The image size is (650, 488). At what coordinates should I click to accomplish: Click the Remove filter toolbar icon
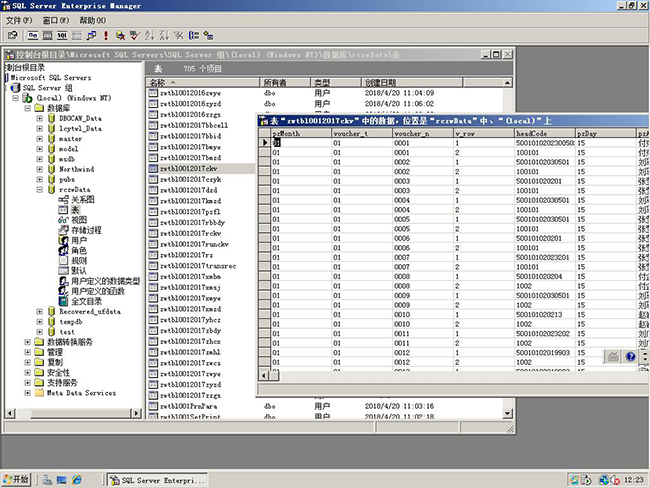coord(179,36)
